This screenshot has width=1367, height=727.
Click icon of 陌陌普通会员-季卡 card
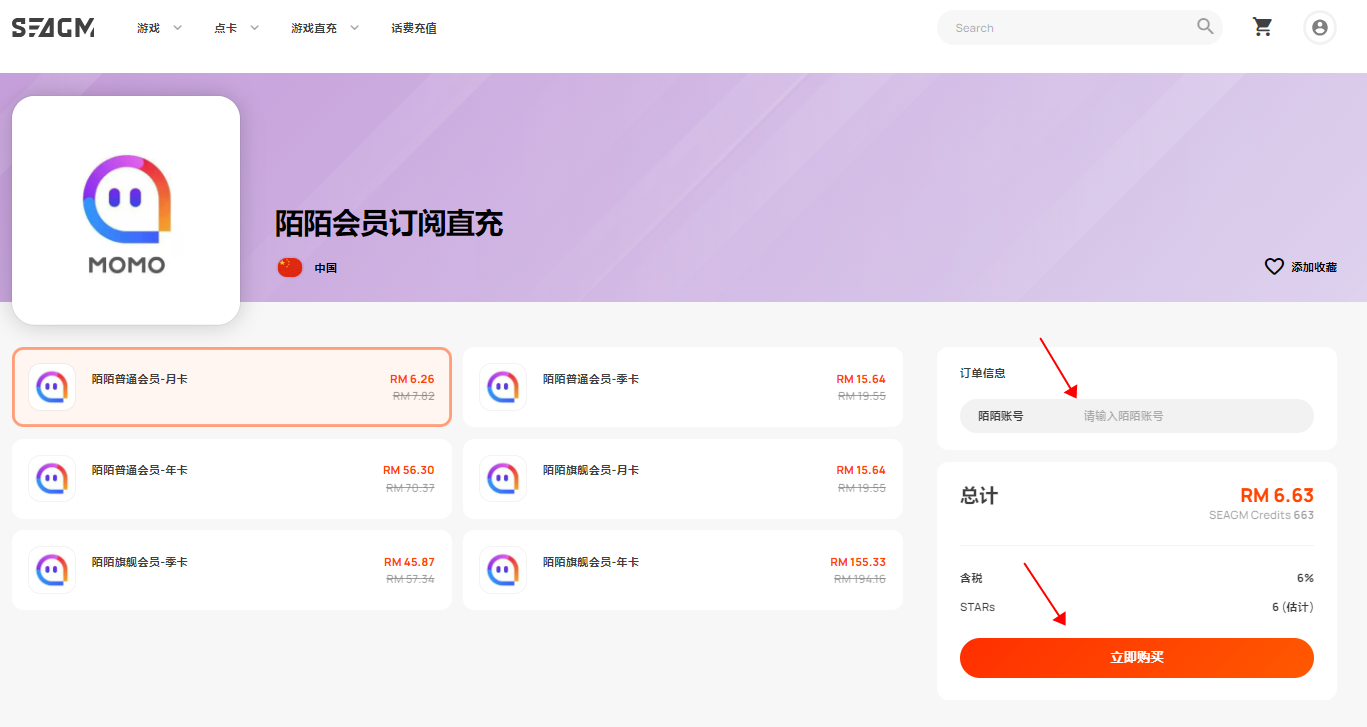click(x=503, y=387)
